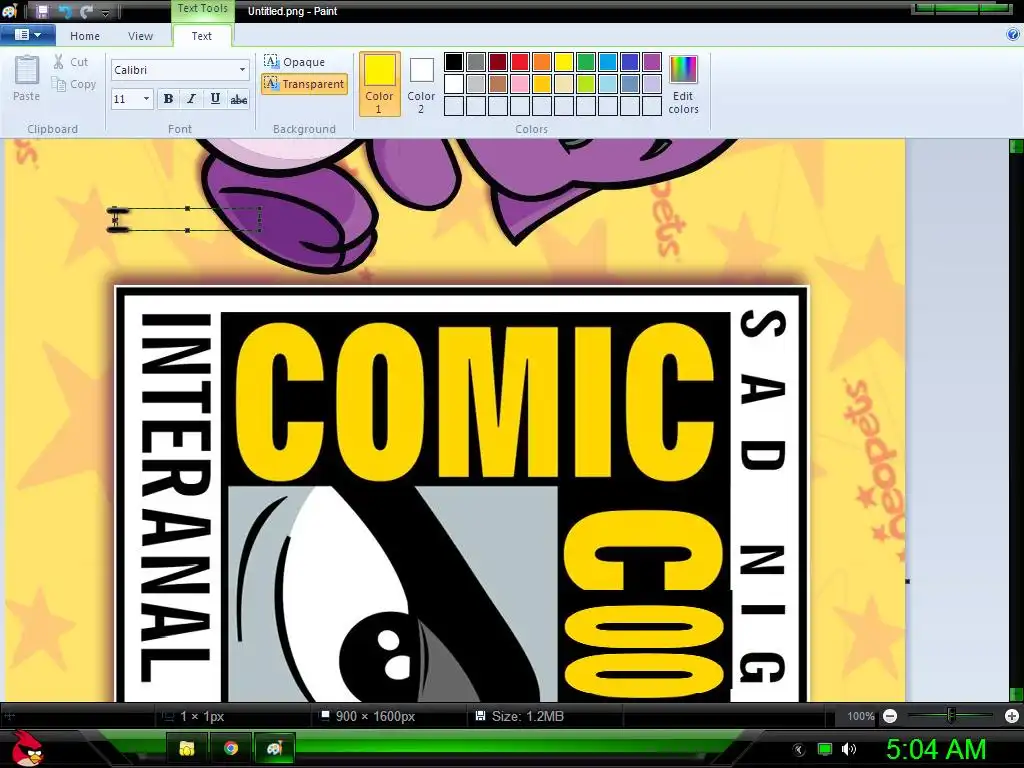
Task: Open the Paint Help button
Action: [x=1013, y=35]
